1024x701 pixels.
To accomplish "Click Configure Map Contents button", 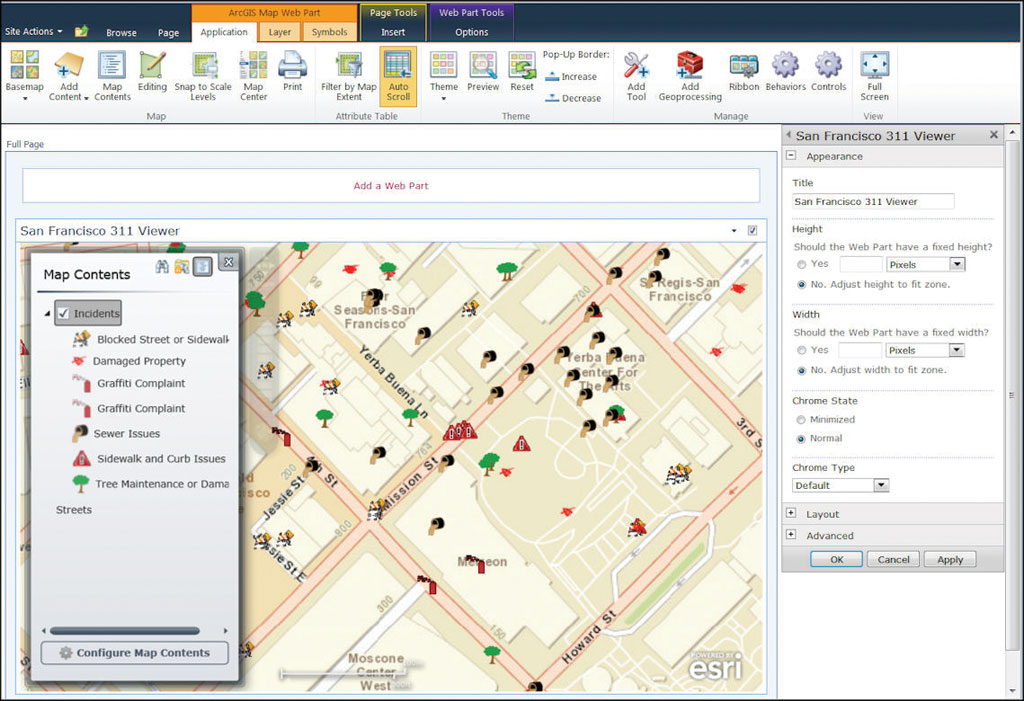I will click(x=135, y=653).
